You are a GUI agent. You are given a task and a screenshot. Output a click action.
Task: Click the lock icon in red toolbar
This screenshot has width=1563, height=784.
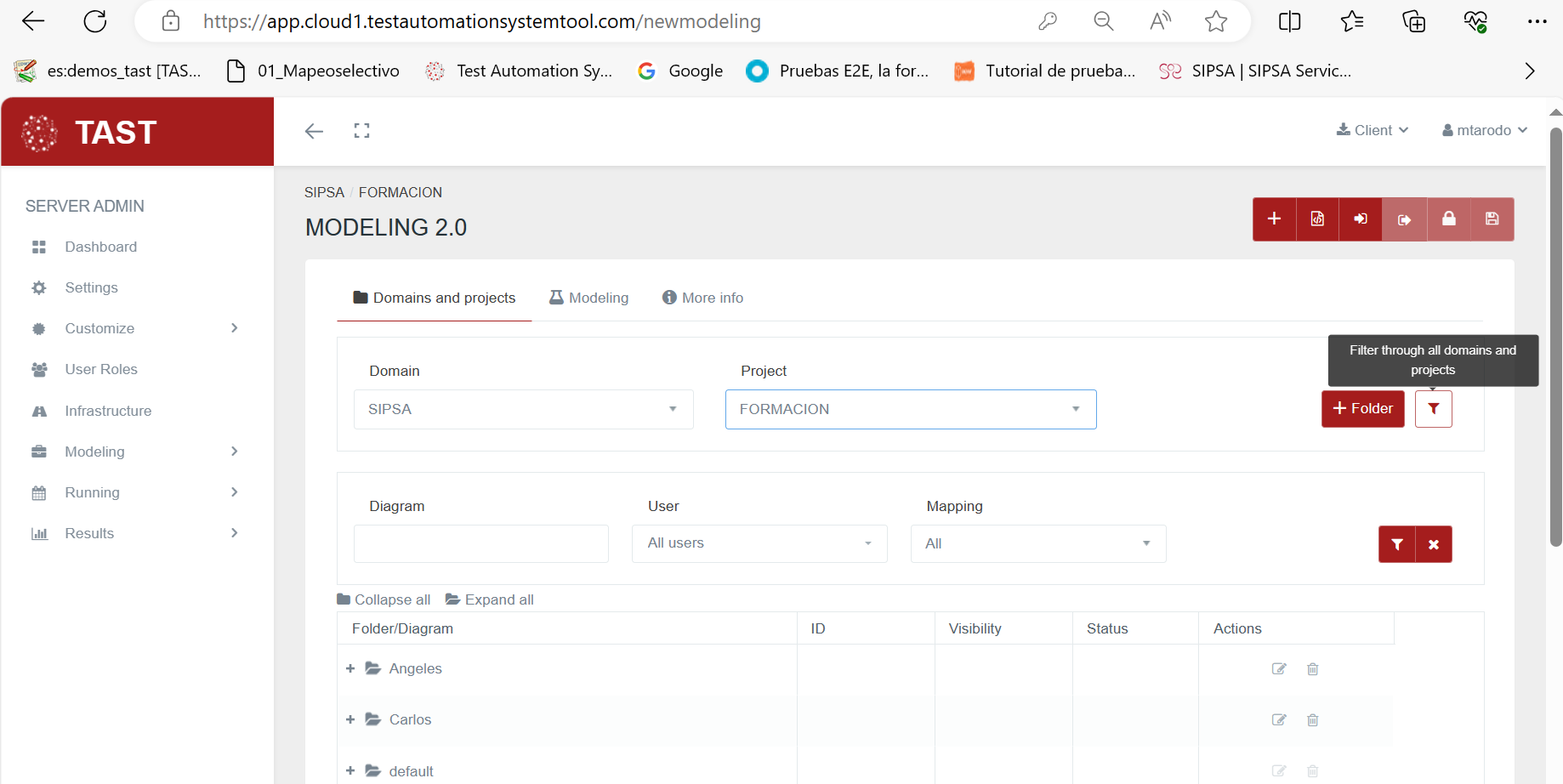(x=1448, y=219)
